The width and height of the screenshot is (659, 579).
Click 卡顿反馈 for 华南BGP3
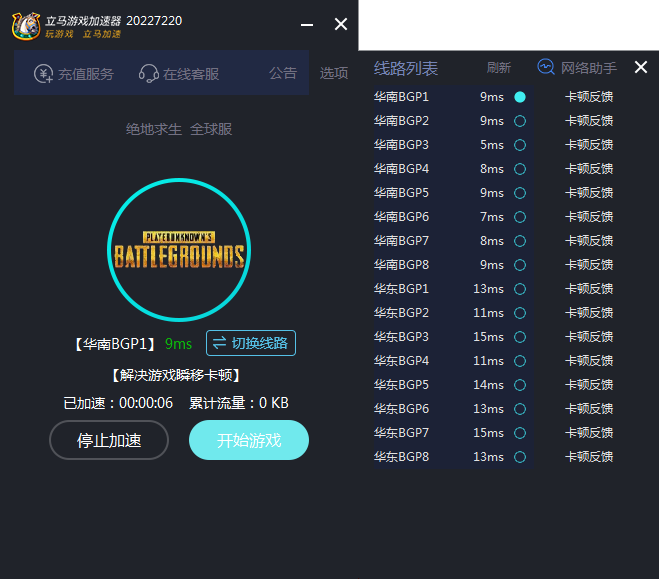[x=589, y=145]
